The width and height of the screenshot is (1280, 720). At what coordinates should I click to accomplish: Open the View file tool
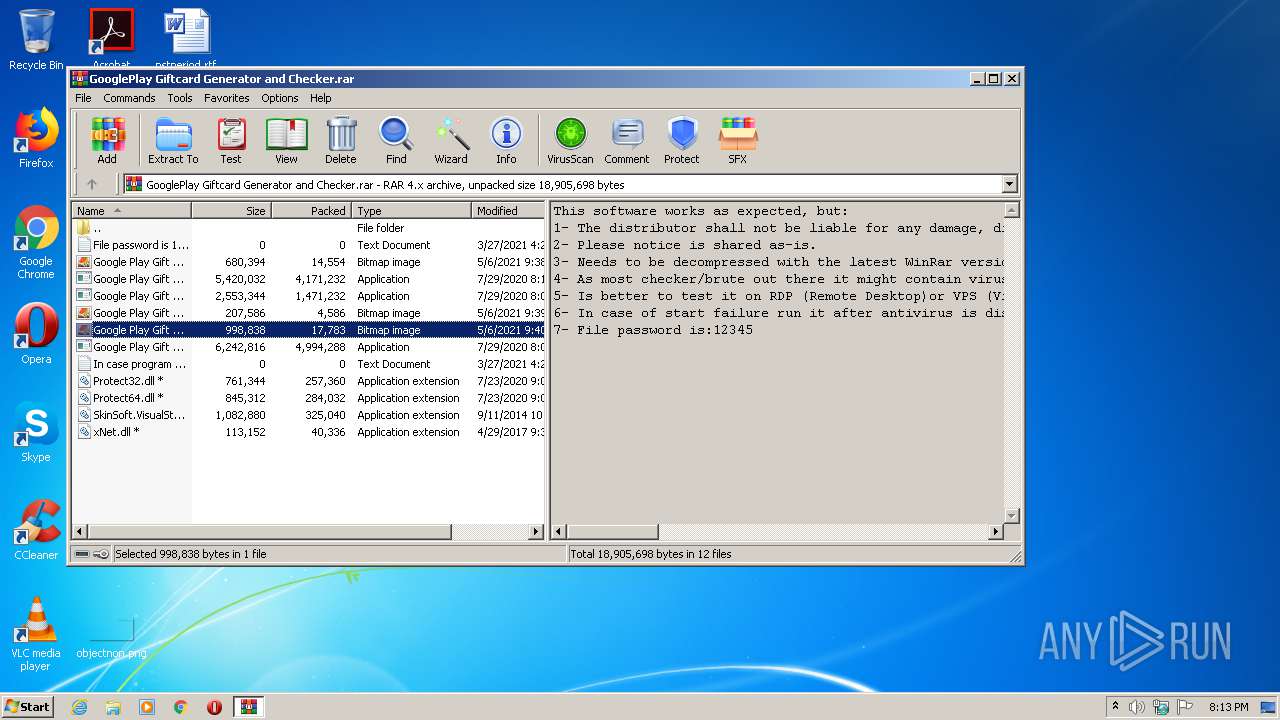[x=286, y=140]
